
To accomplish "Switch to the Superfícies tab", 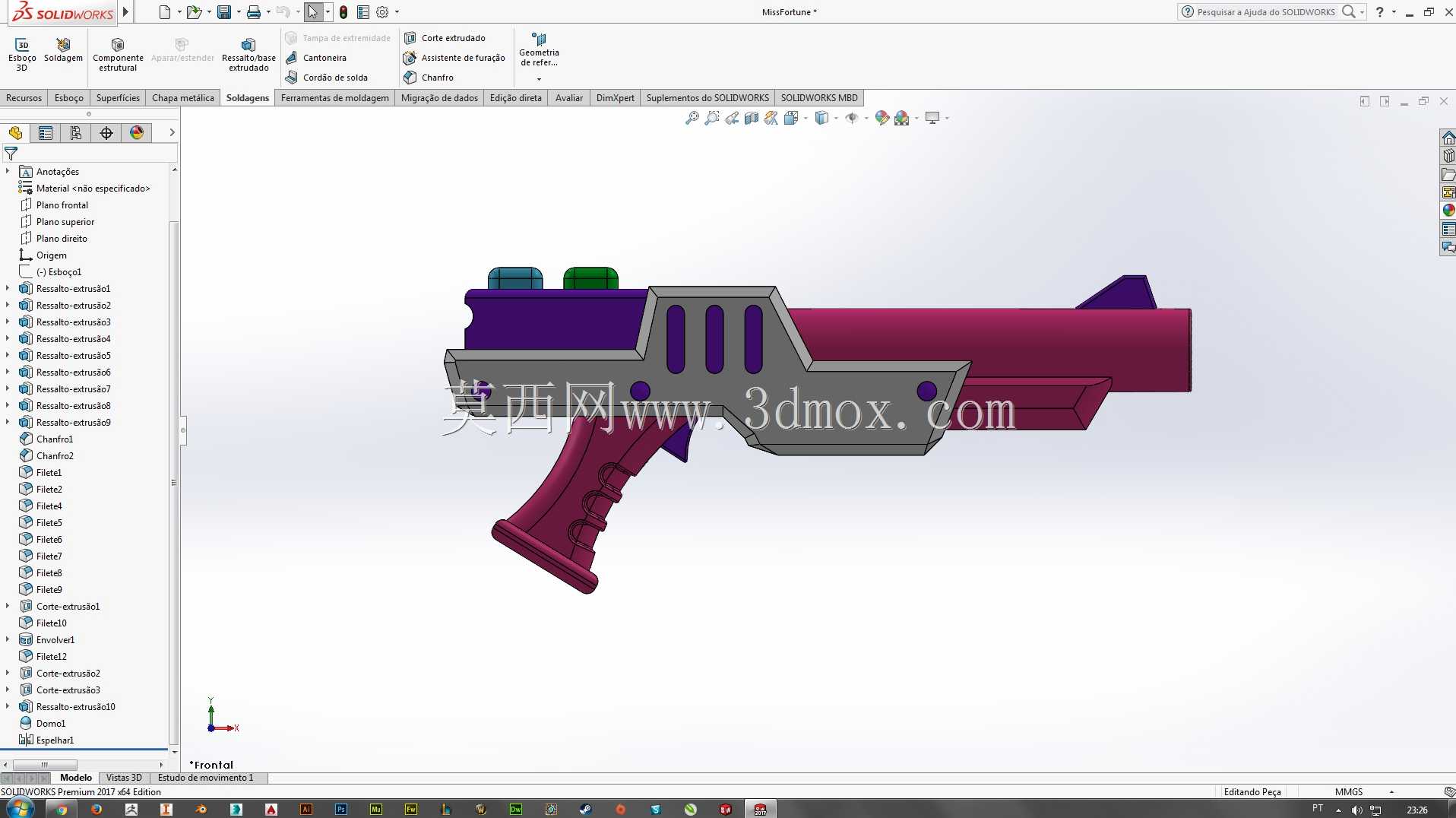I will (x=118, y=98).
